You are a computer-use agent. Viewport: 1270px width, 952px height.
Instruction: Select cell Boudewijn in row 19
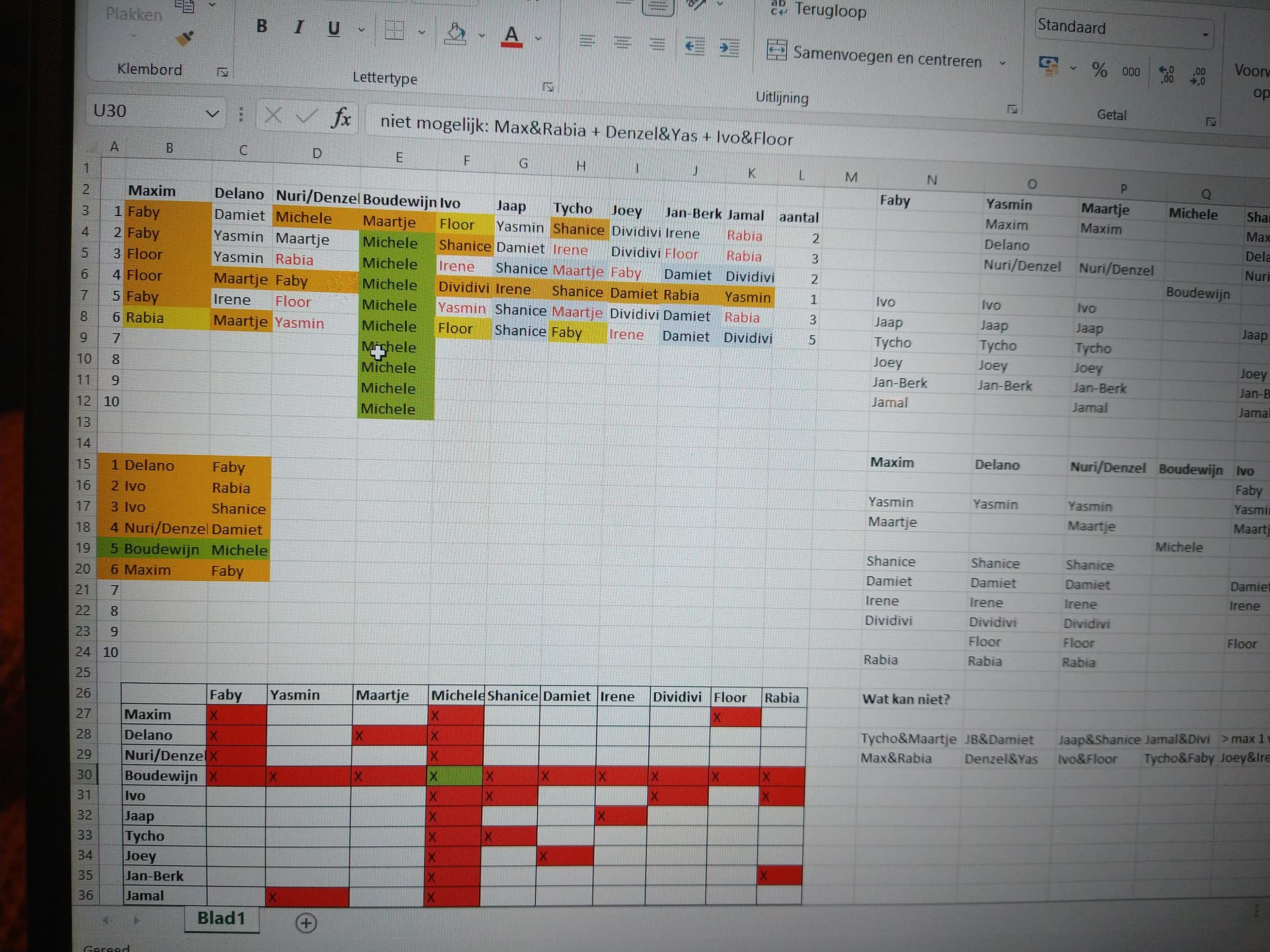coord(161,549)
